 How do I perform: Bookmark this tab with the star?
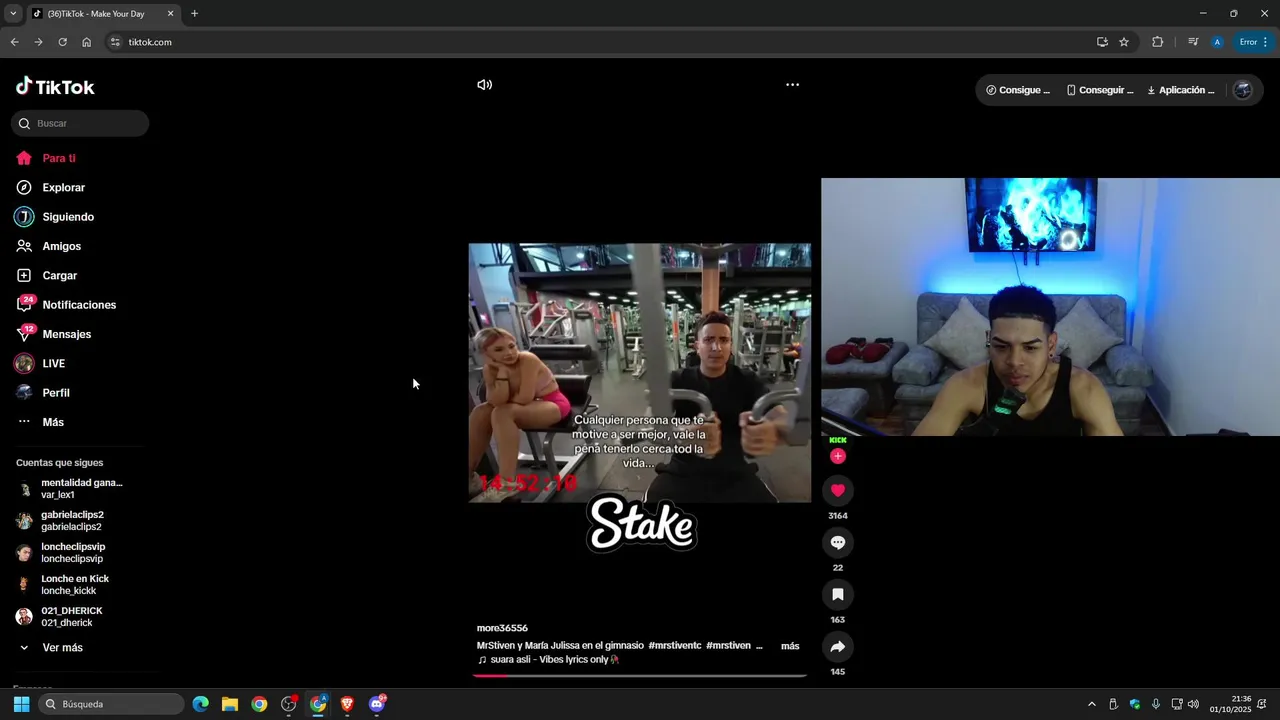(x=1124, y=42)
